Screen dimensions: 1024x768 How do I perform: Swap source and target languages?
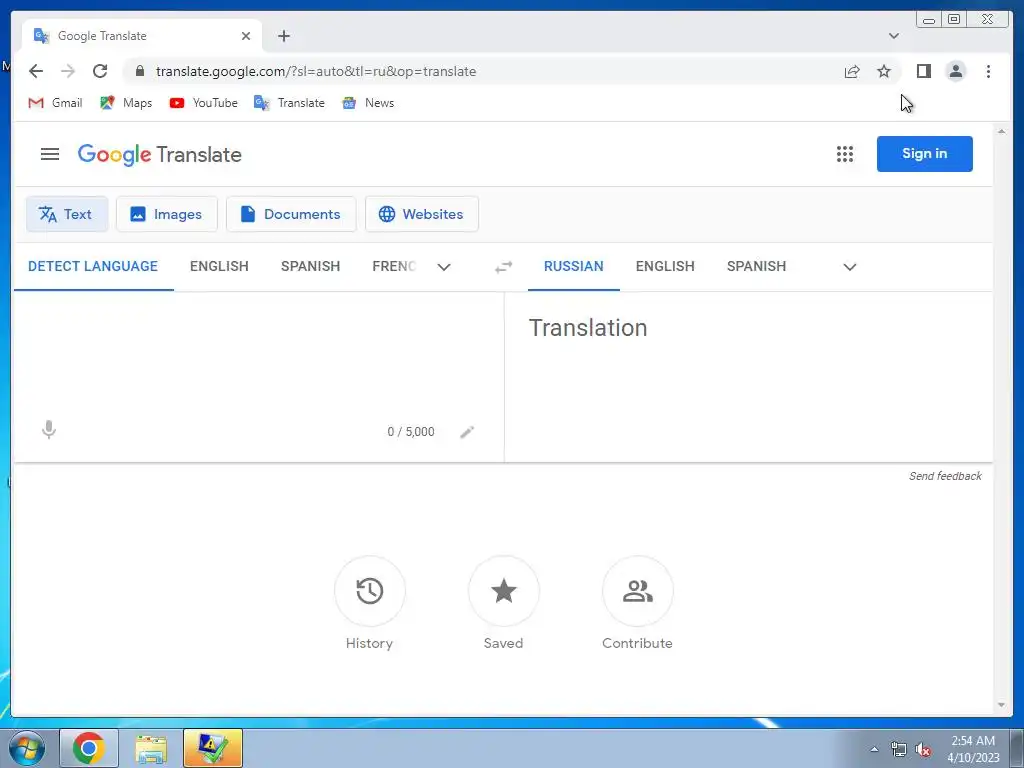coord(504,266)
